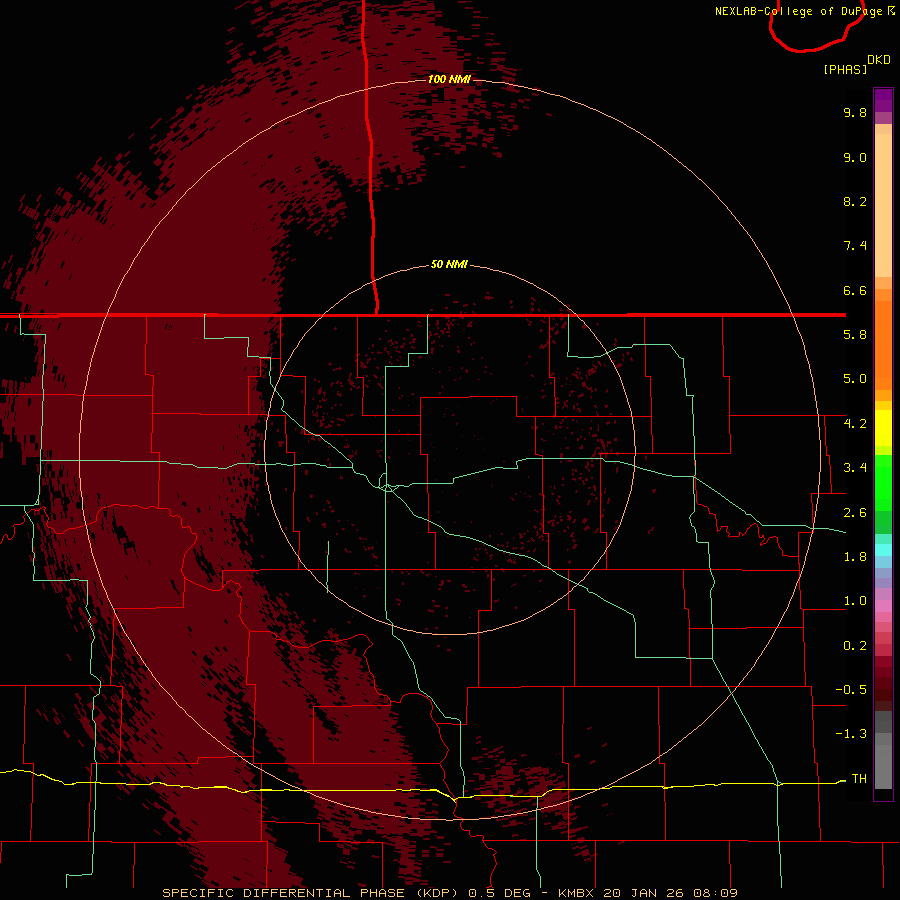900x900 pixels.
Task: Click the NEXLAB-College of DuPage label
Action: coord(798,11)
